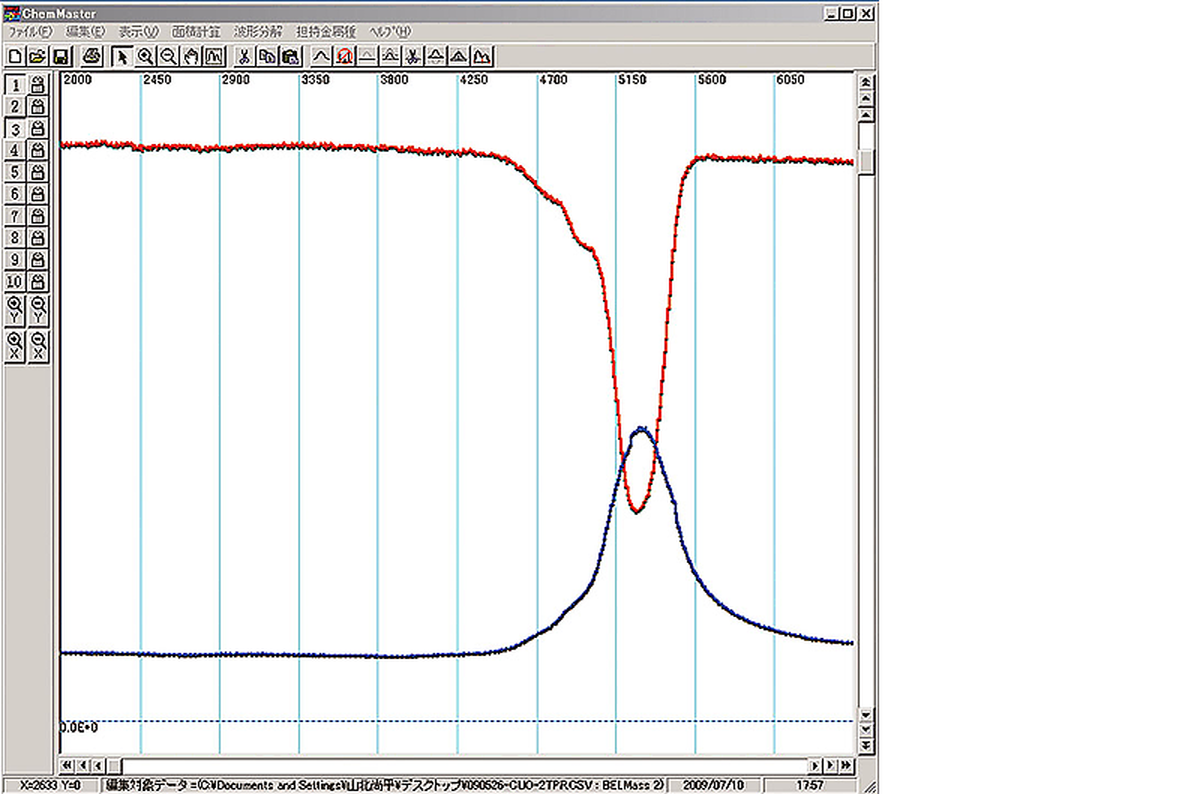Select data channel 2 button
Screen dimensions: 1200x794
pyautogui.click(x=15, y=106)
